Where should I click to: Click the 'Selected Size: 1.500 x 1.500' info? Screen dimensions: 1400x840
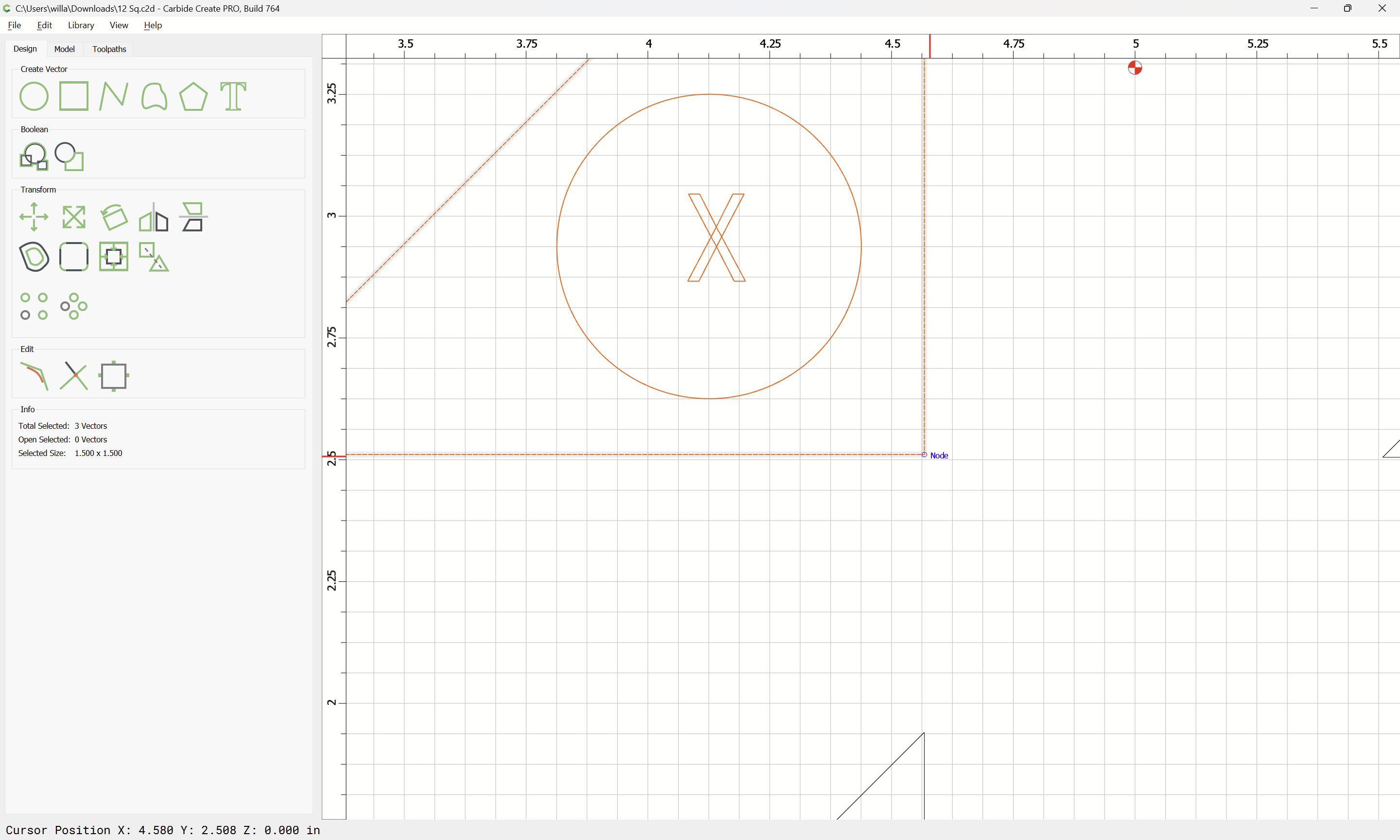(70, 453)
